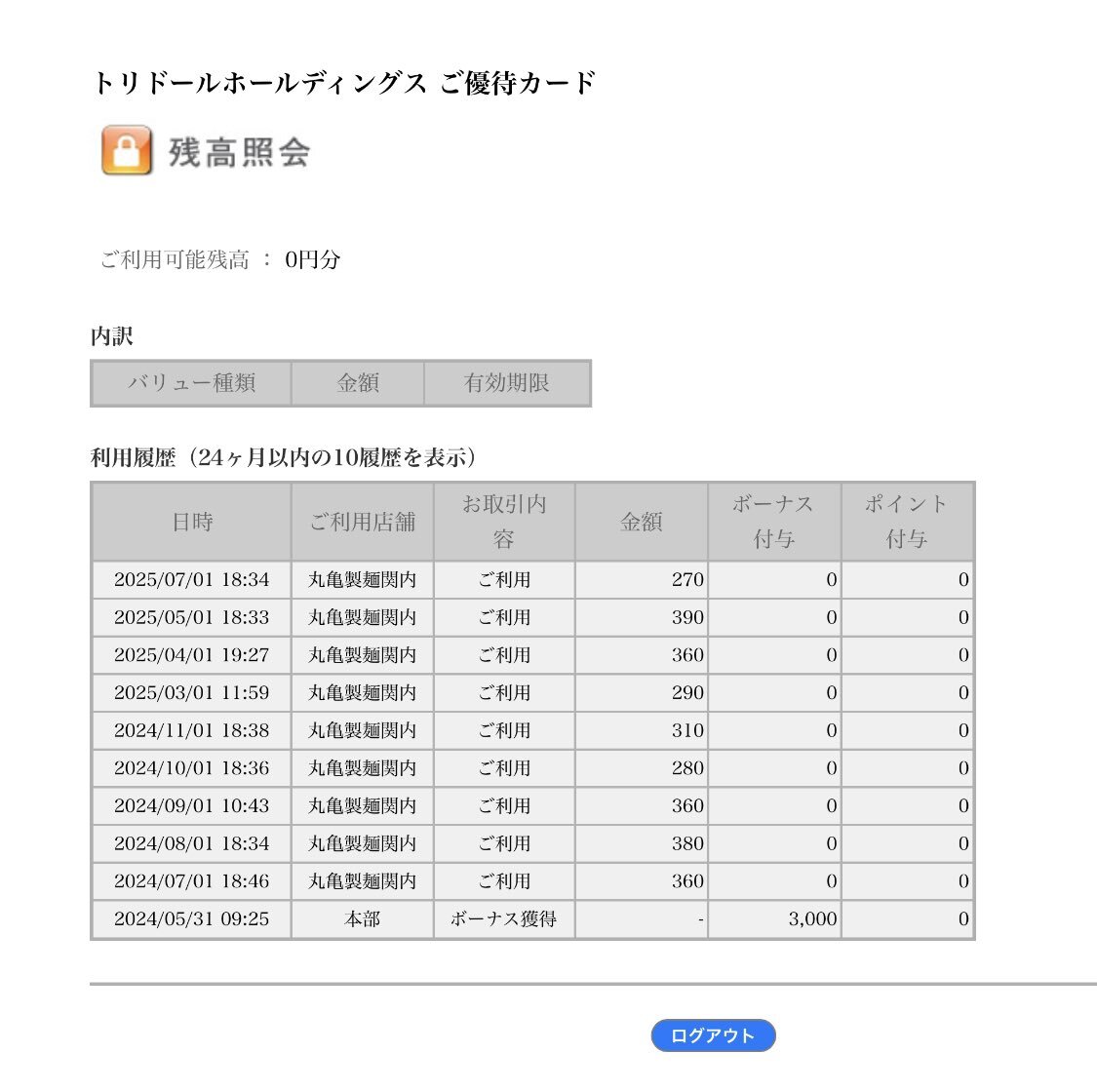The image size is (1097, 1092).
Task: Select date cell 2025/03/01 11:59
Action: coord(192,693)
